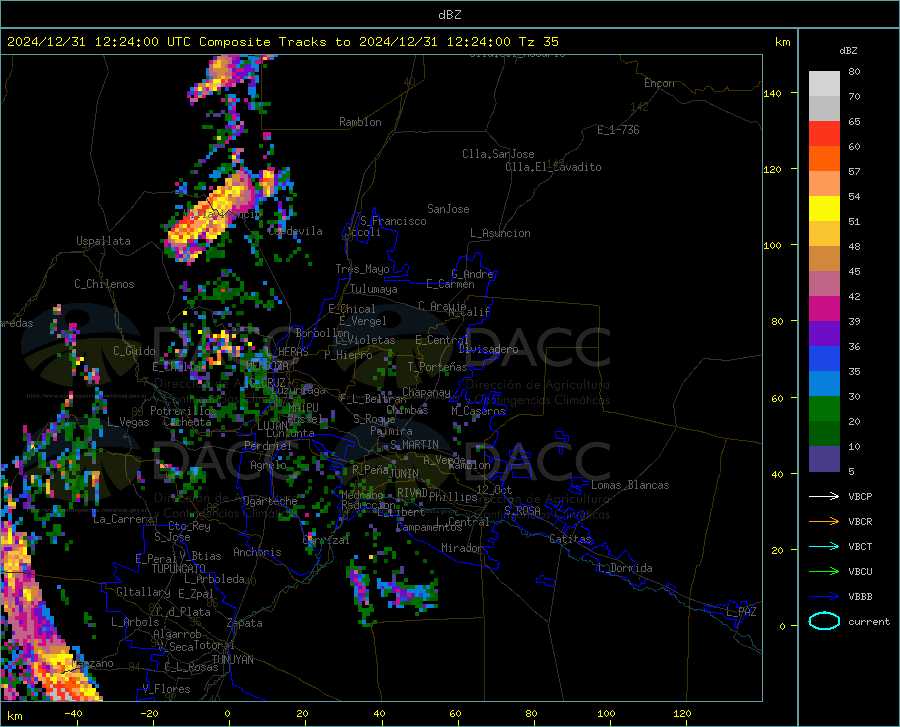Click the 'TUNUYAN' map label
Image resolution: width=900 pixels, height=727 pixels.
coord(232,659)
